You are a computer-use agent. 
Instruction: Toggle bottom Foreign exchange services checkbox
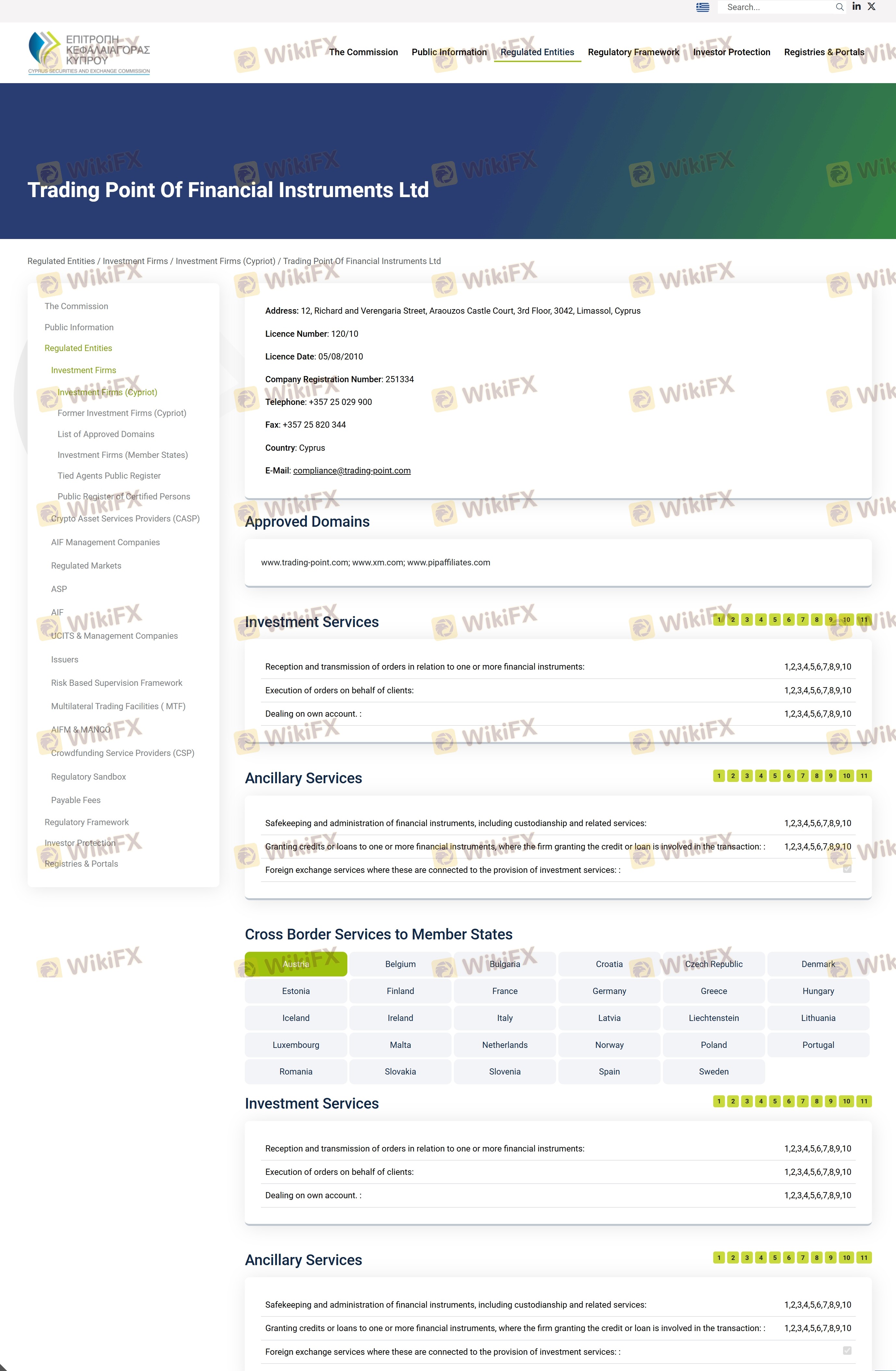coord(847,1350)
